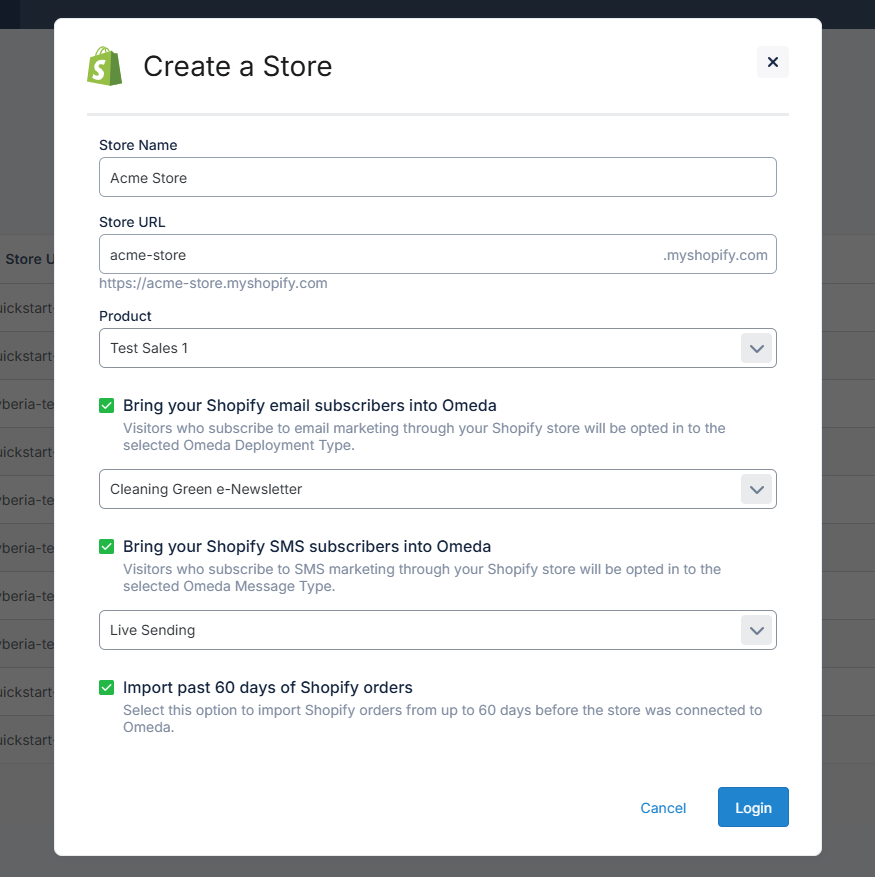The image size is (875, 877).
Task: Click the chevron icon on the Product dropdown
Action: (x=758, y=347)
